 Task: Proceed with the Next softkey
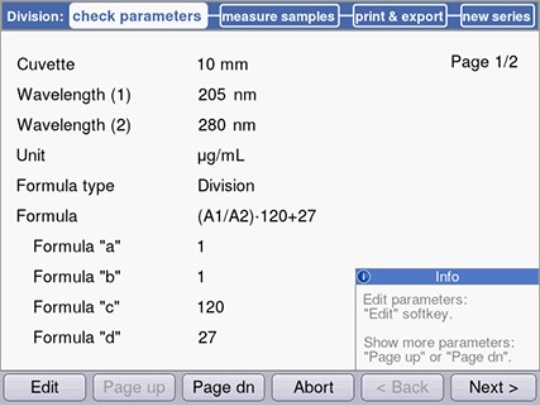pos(493,387)
